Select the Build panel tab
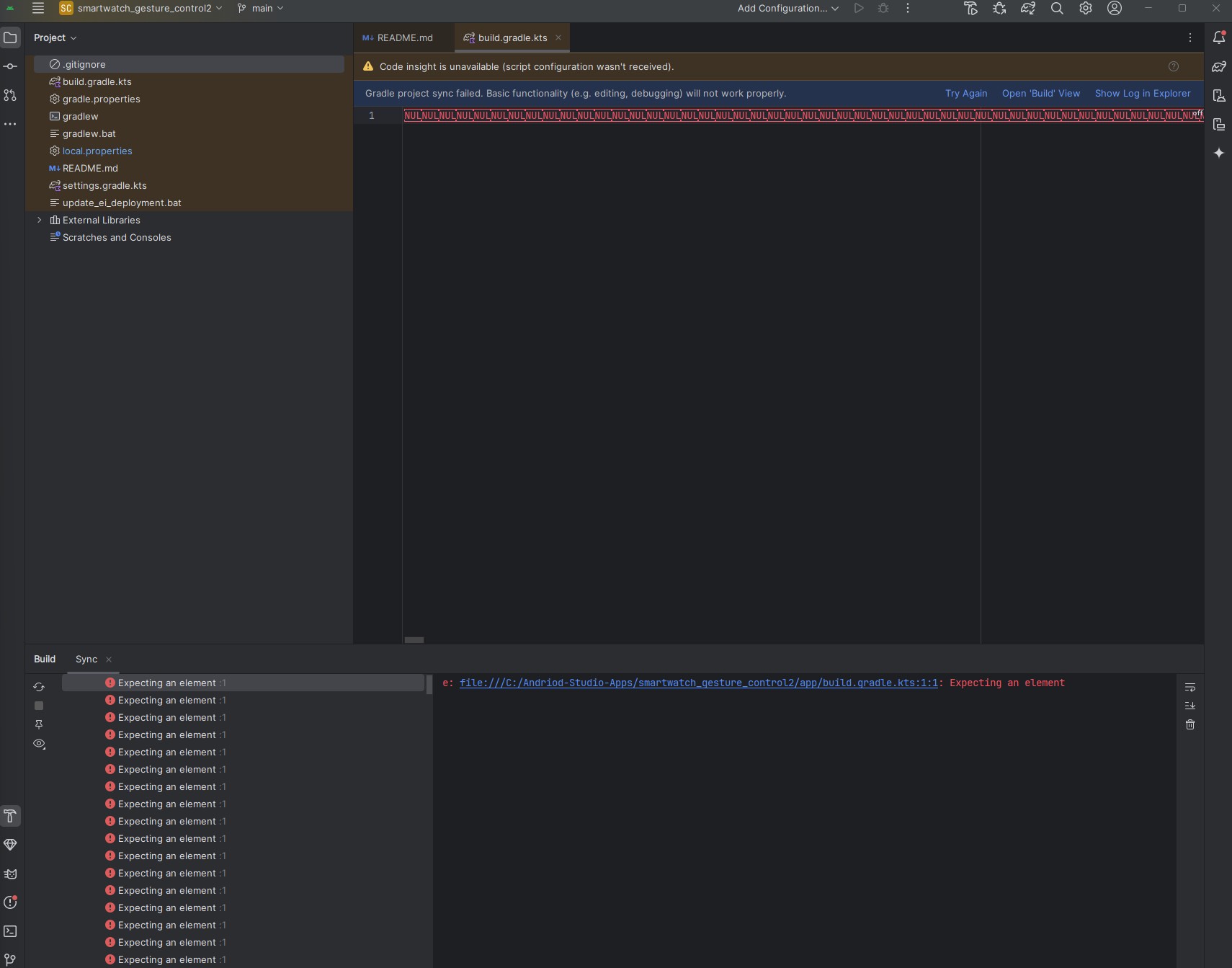 pos(45,659)
